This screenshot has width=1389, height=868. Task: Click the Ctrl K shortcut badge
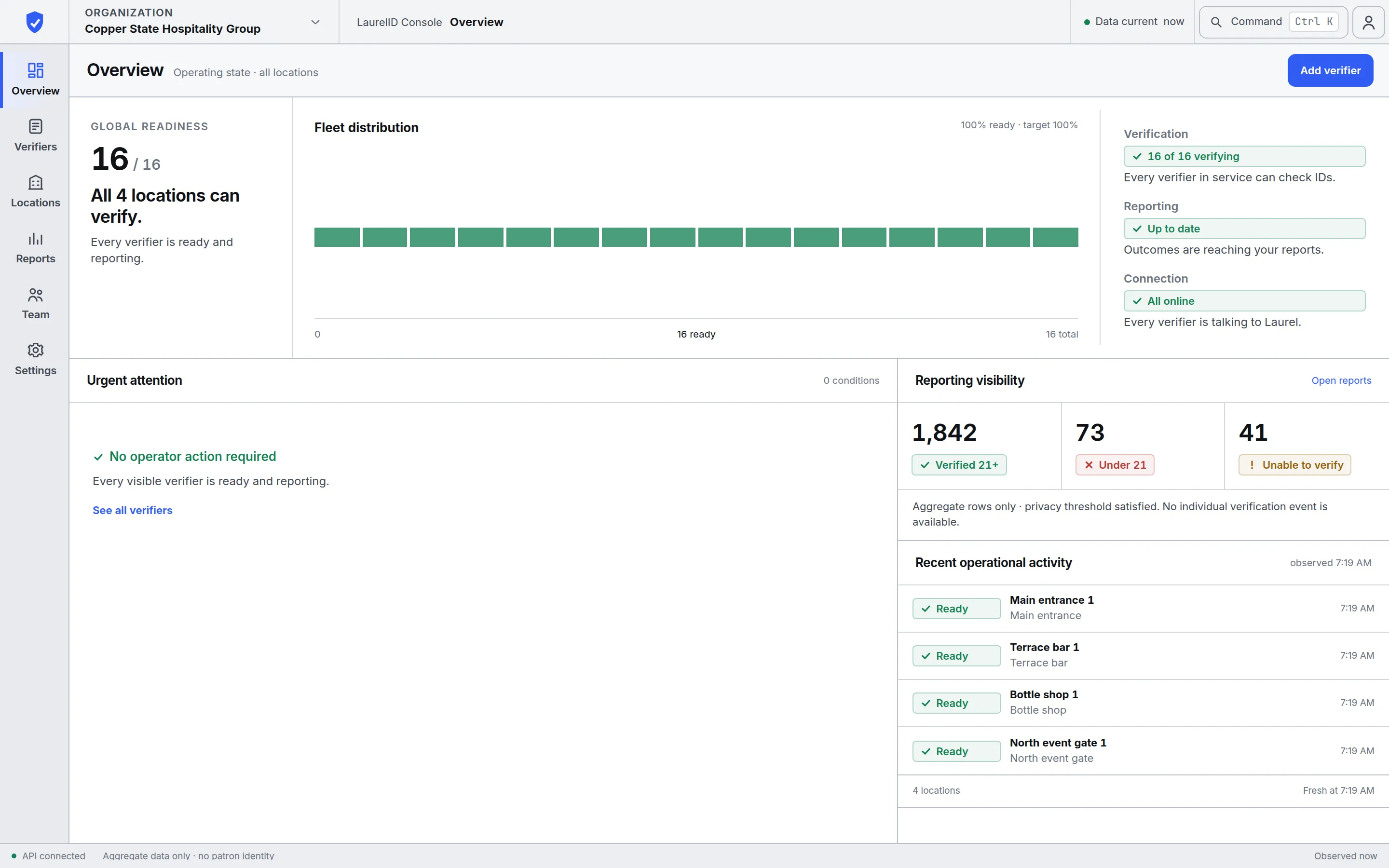pyautogui.click(x=1314, y=22)
